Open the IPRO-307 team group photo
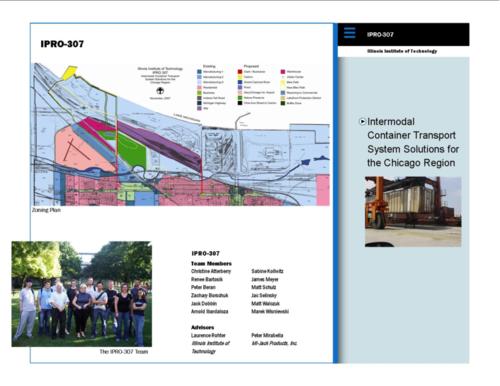This screenshot has height=386, width=500. (82, 294)
